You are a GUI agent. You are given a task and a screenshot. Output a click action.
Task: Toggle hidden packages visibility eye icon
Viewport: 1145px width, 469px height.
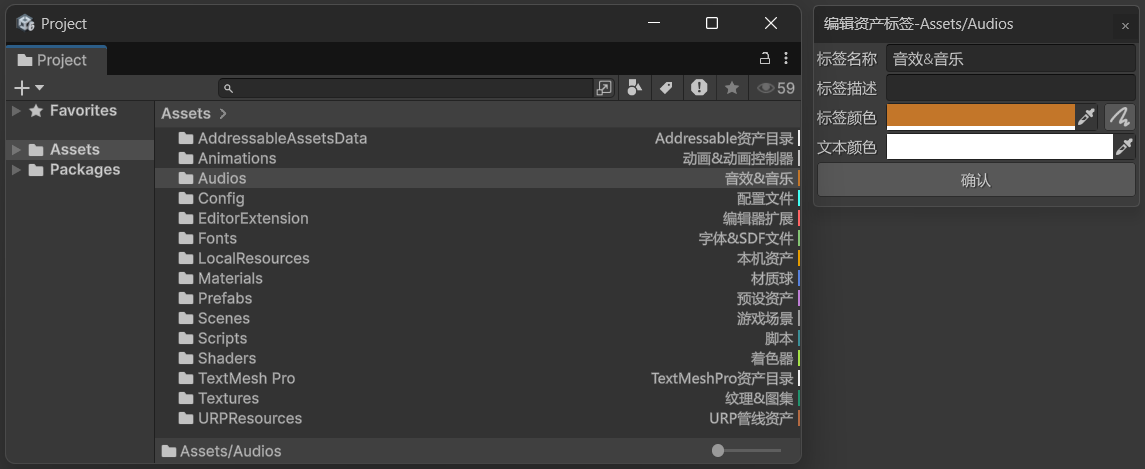click(775, 88)
